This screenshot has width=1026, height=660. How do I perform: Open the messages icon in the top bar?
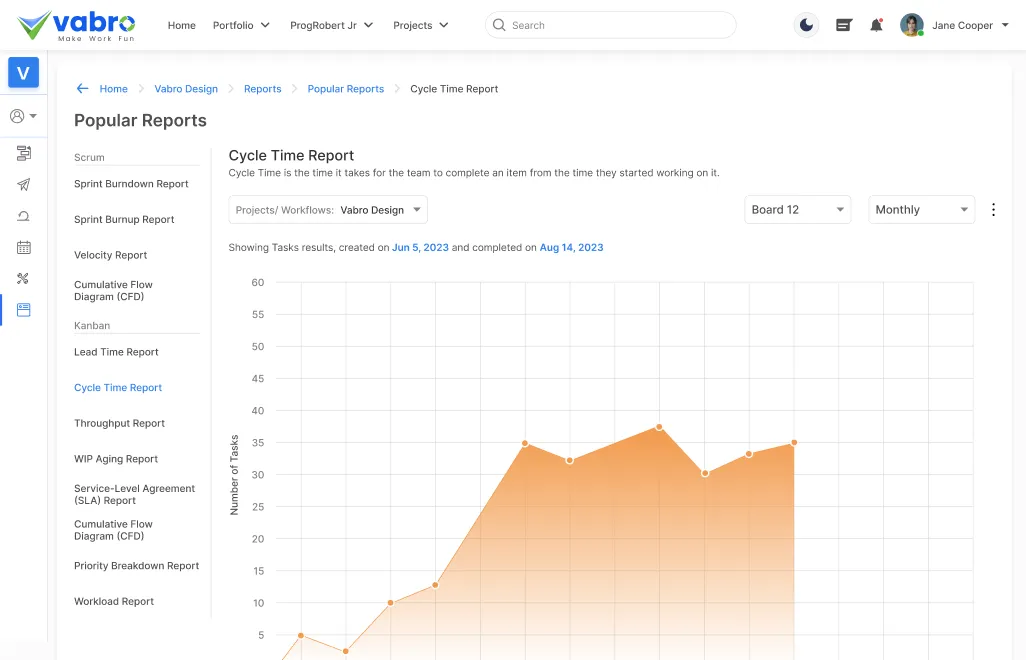pyautogui.click(x=843, y=24)
